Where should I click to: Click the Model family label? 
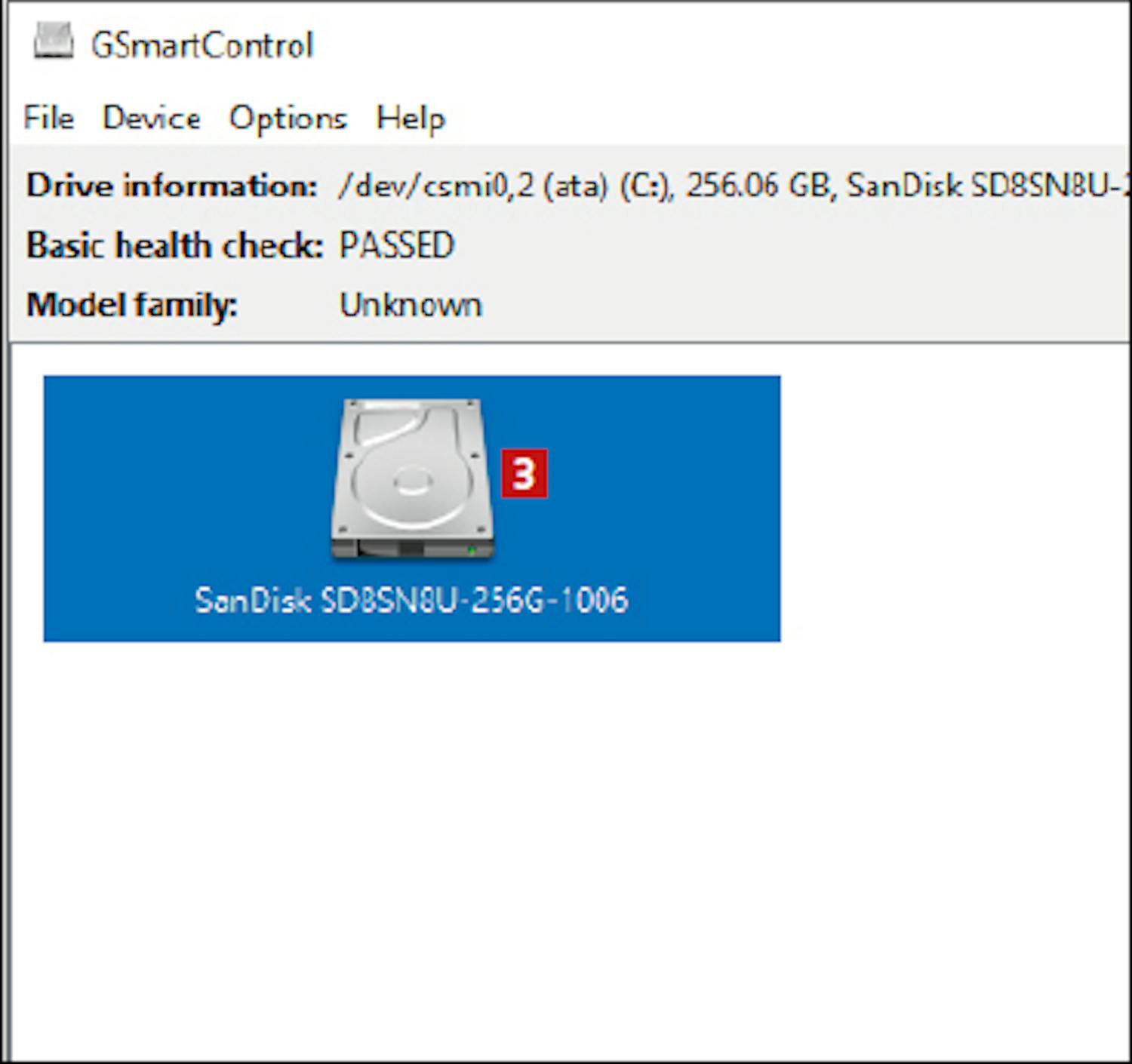[132, 306]
